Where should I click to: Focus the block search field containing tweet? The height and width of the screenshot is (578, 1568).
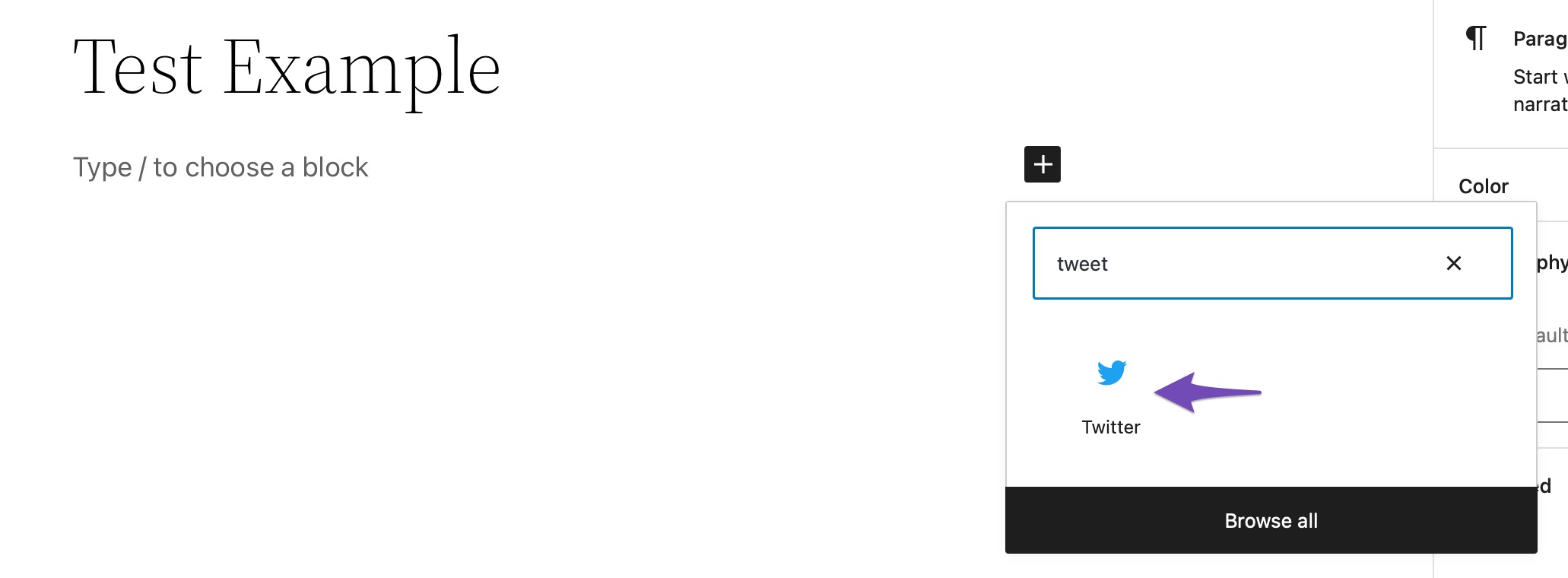coord(1272,263)
